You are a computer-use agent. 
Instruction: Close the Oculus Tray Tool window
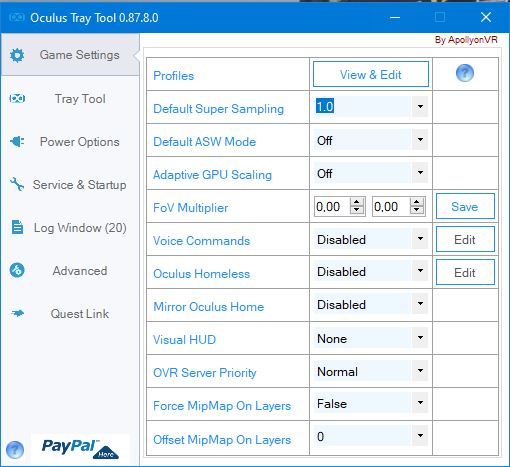pos(486,17)
